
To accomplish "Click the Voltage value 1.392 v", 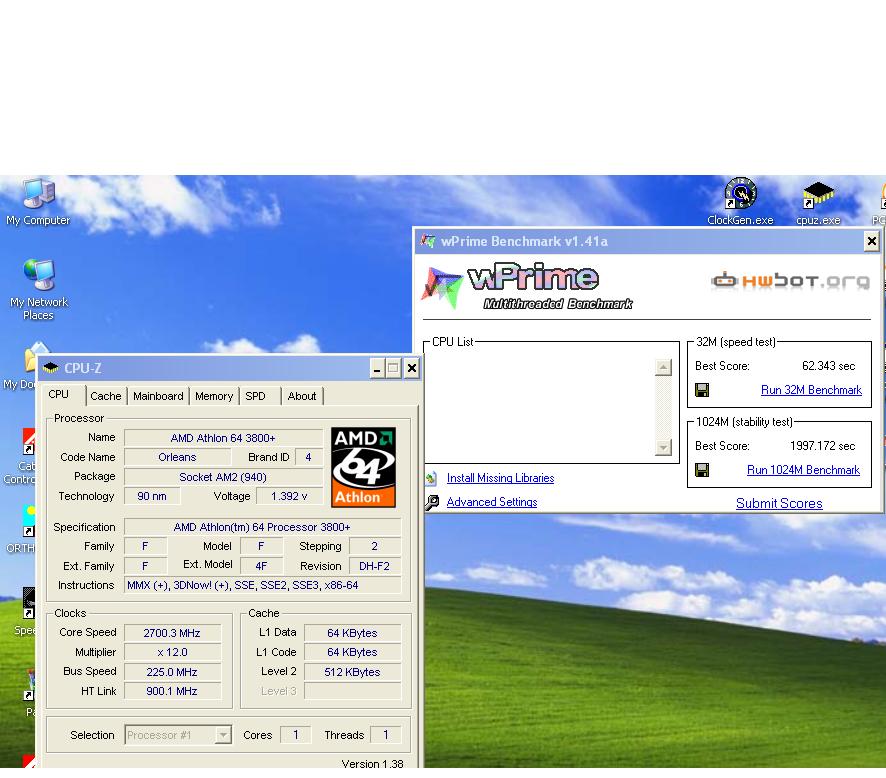I will (x=289, y=496).
